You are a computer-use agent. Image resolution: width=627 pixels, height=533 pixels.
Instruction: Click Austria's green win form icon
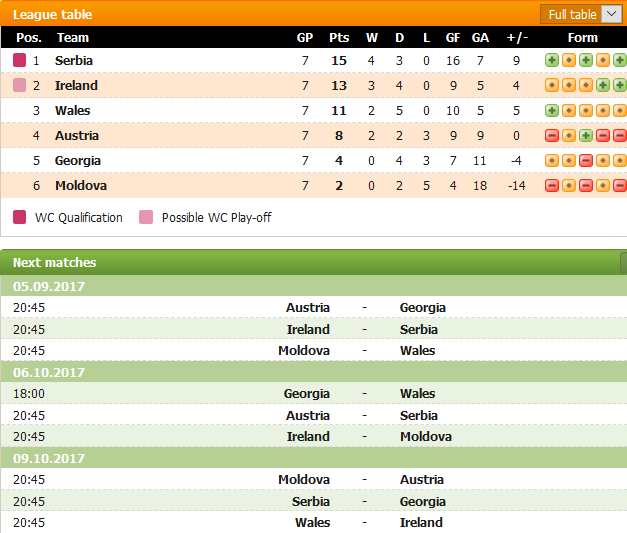click(586, 136)
